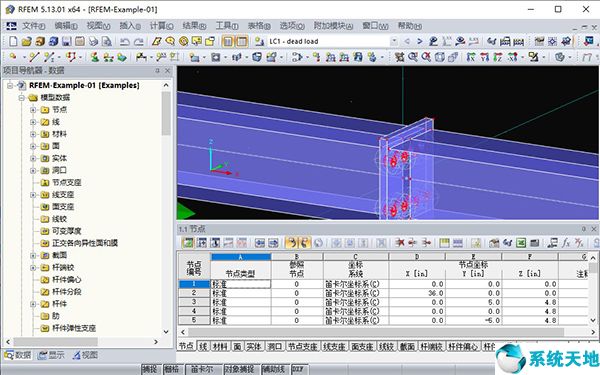Click the Excel export icon in table toolbar

click(521, 243)
